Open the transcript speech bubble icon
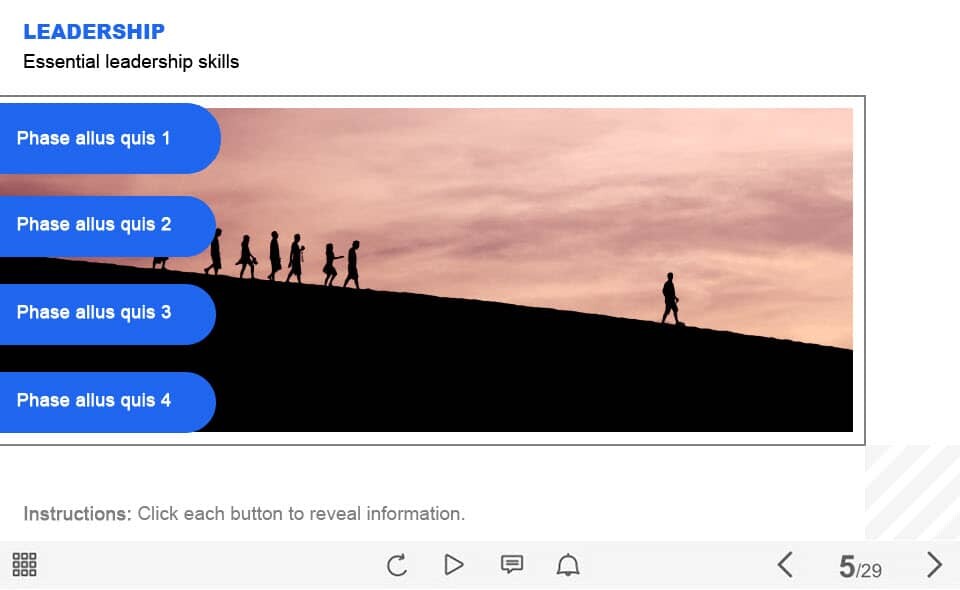 click(511, 565)
